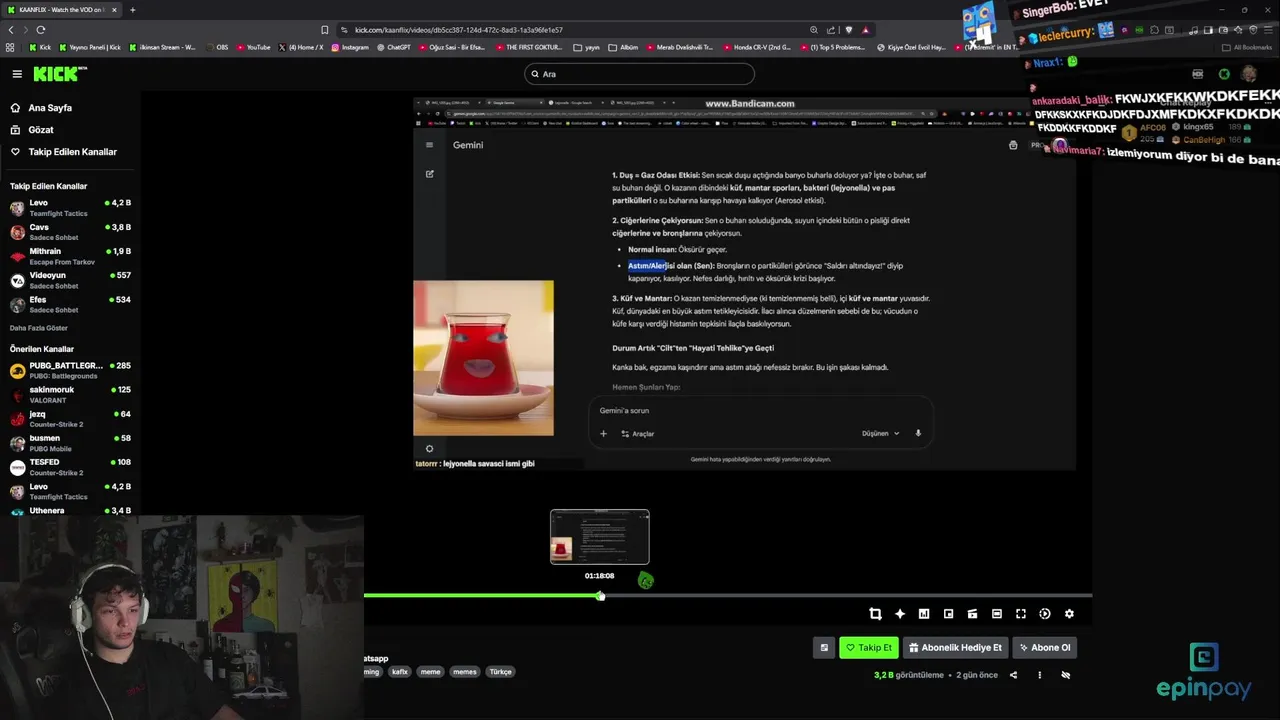Enable theater mode in the player
Image resolution: width=1280 pixels, height=720 pixels.
pyautogui.click(x=997, y=614)
